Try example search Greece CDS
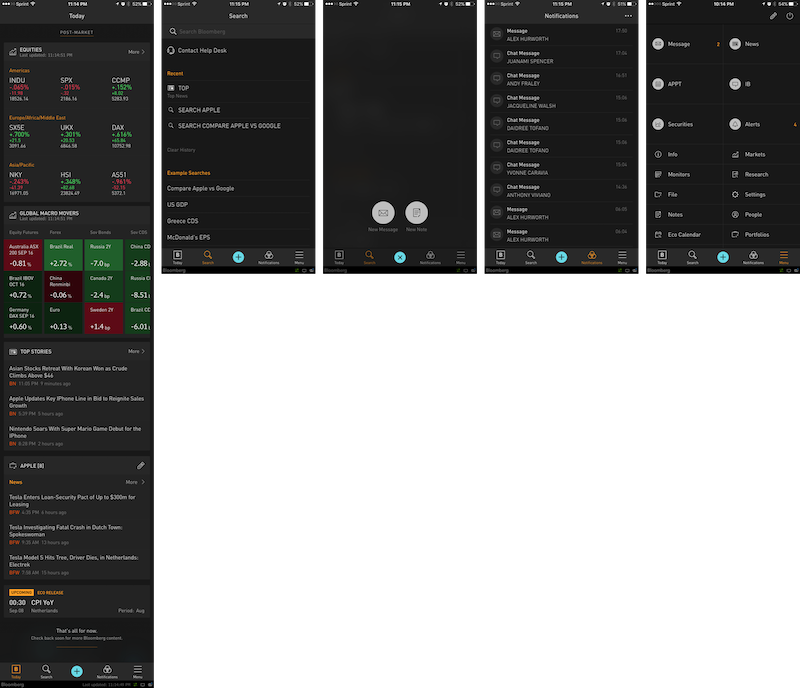This screenshot has width=800, height=688. pos(238,221)
